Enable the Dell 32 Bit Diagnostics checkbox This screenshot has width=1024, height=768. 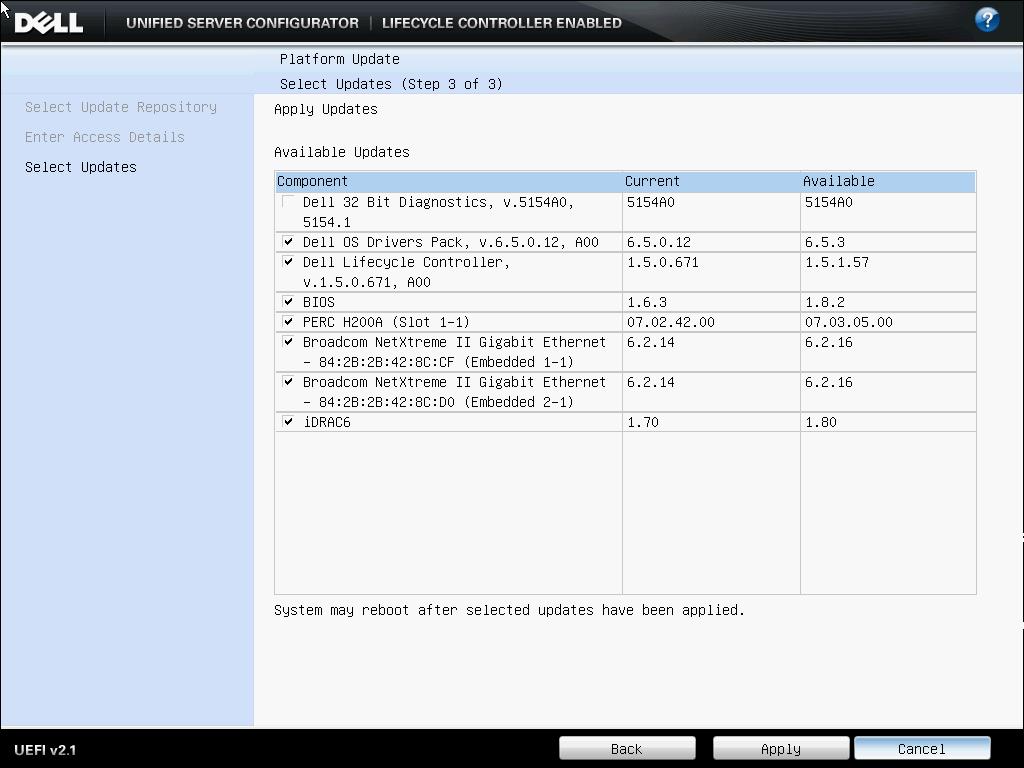point(288,202)
